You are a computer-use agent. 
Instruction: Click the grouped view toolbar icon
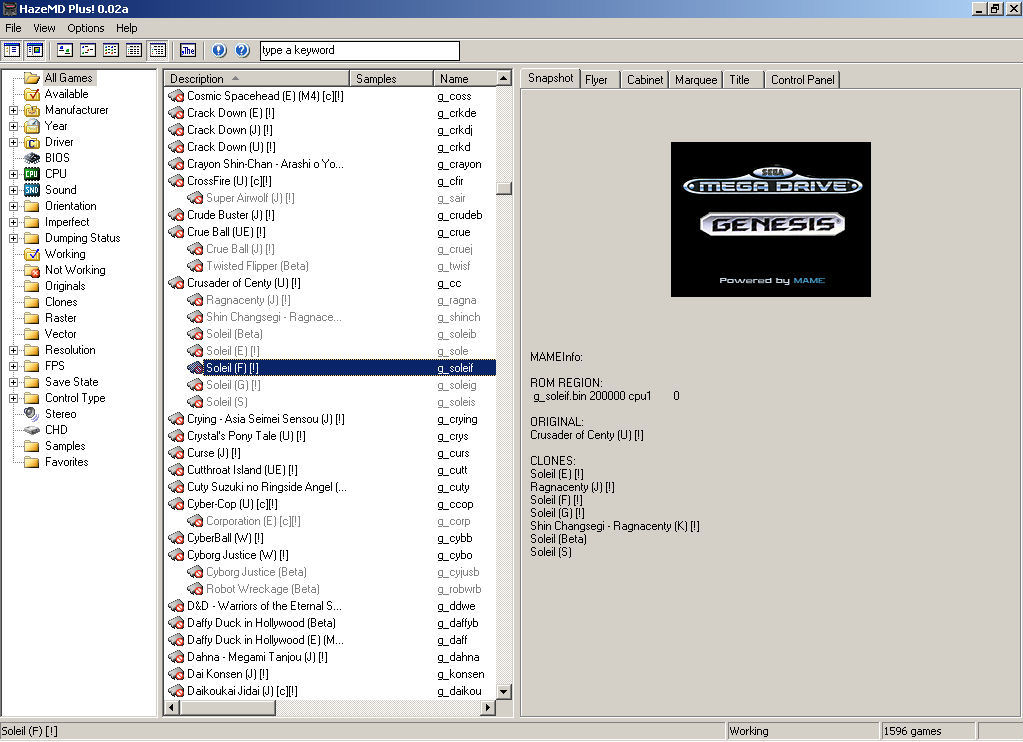coord(158,50)
